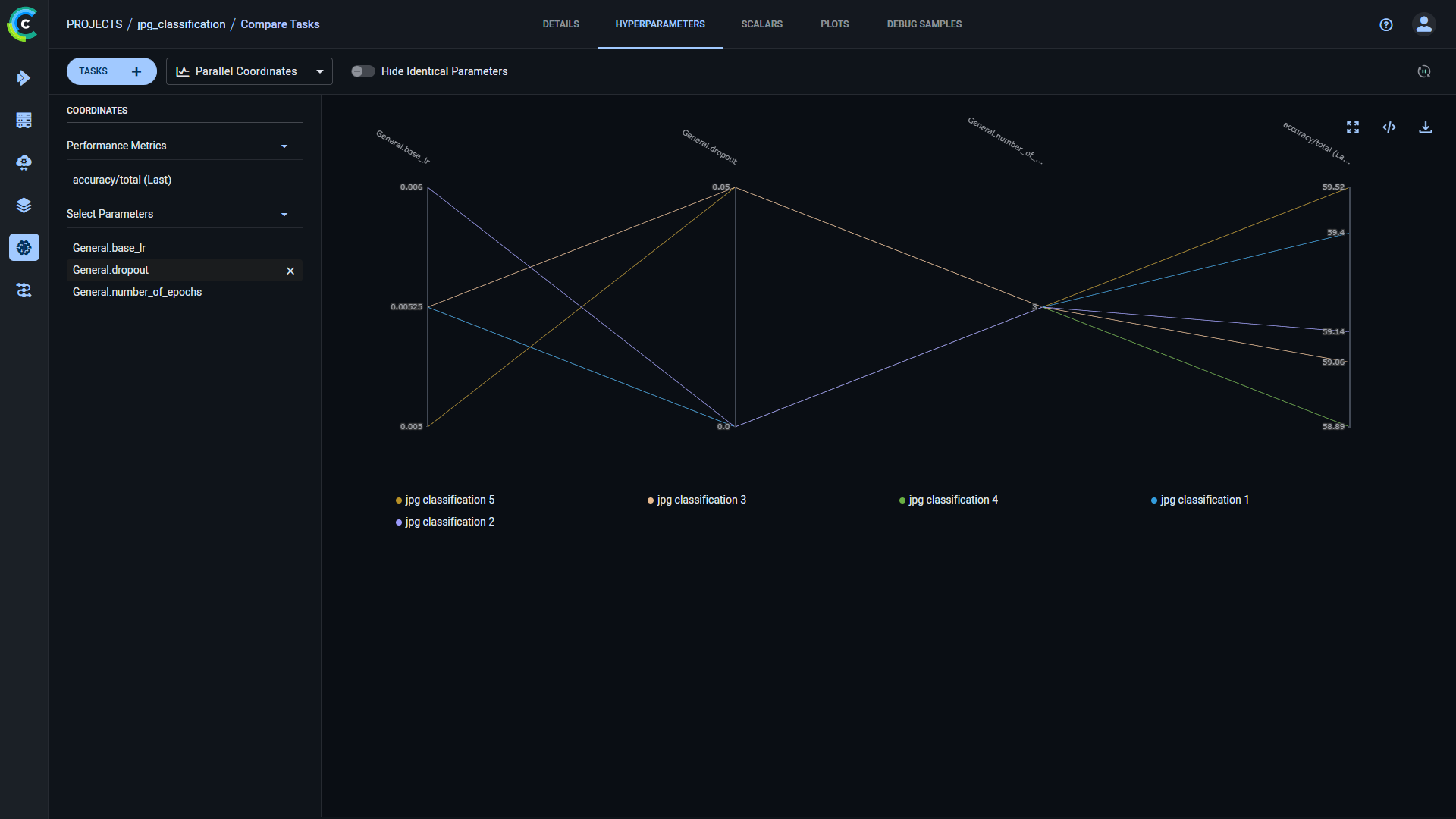Open the help question mark icon
Viewport: 1456px width, 819px height.
coord(1385,24)
